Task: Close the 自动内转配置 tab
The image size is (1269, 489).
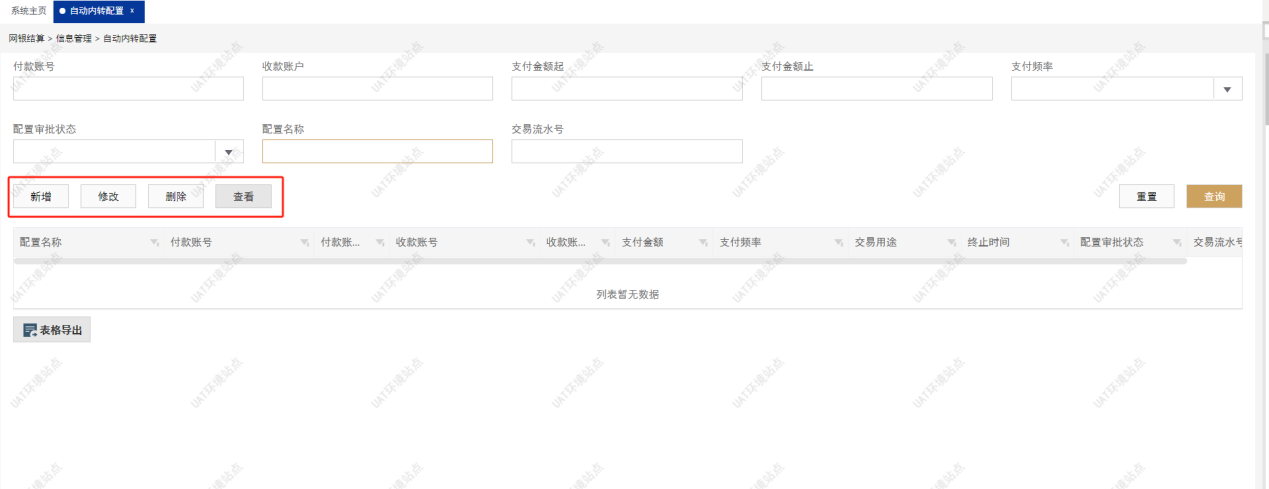Action: [x=132, y=11]
